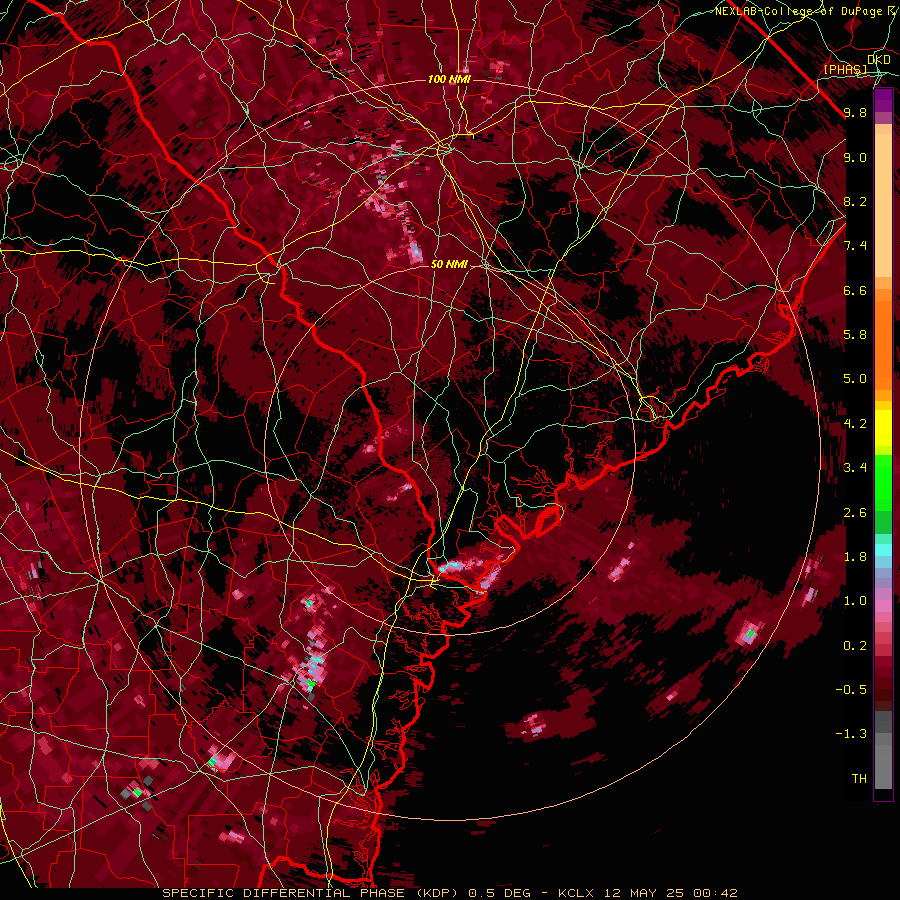Select the 5.0 value on the color scale
Screen dimensions: 900x900
point(855,379)
